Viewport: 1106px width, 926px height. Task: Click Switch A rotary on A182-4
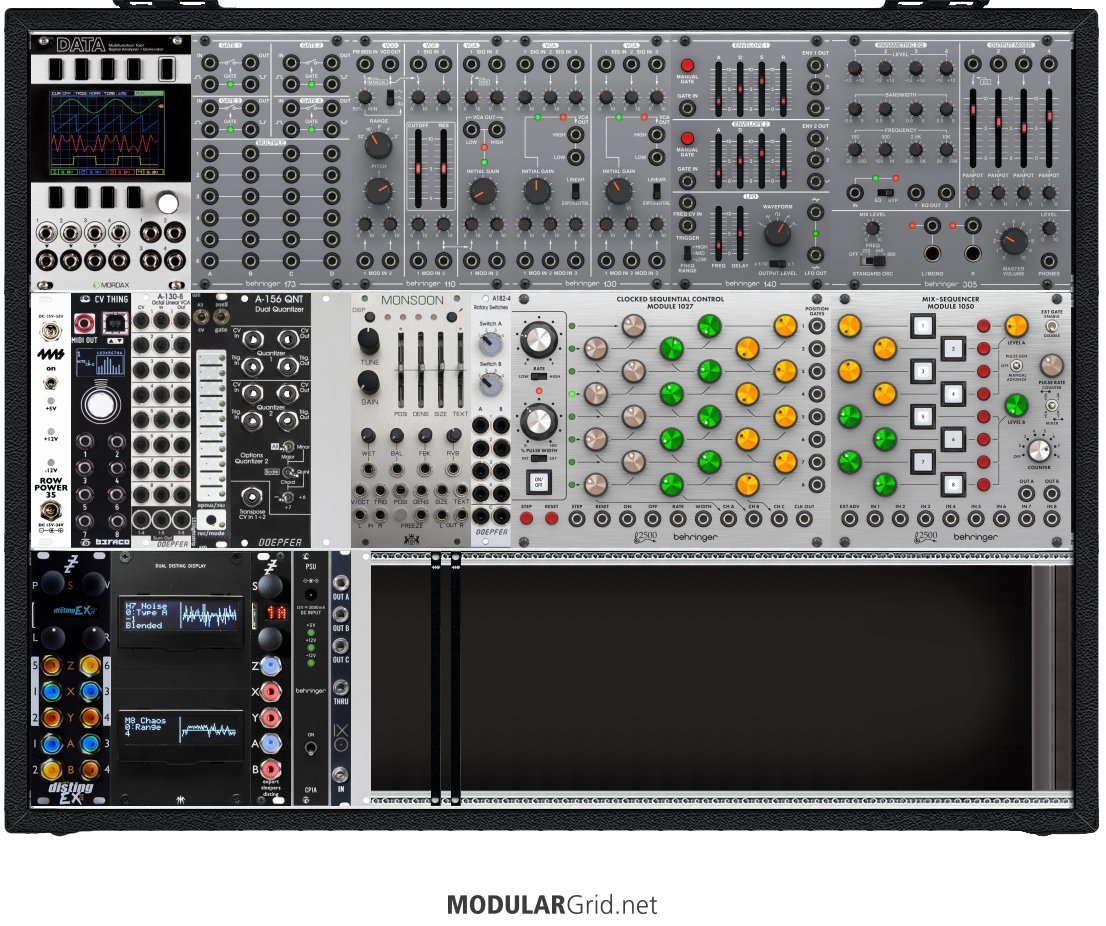click(x=490, y=344)
